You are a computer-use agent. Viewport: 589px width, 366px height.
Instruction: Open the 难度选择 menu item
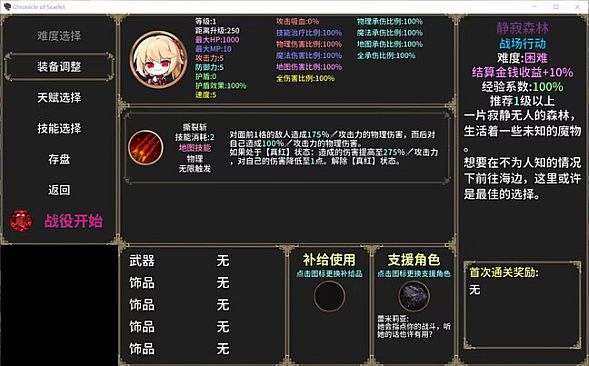(x=59, y=36)
